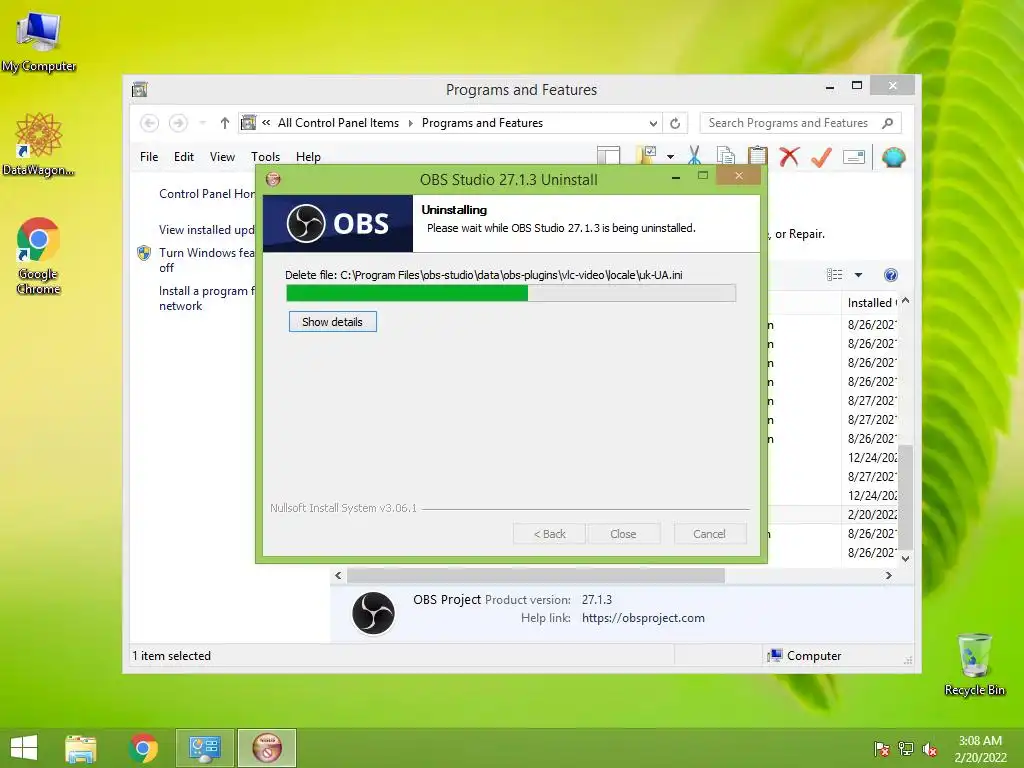Click the Cut scissors toolbar icon
This screenshot has height=768, width=1024.
(x=694, y=156)
